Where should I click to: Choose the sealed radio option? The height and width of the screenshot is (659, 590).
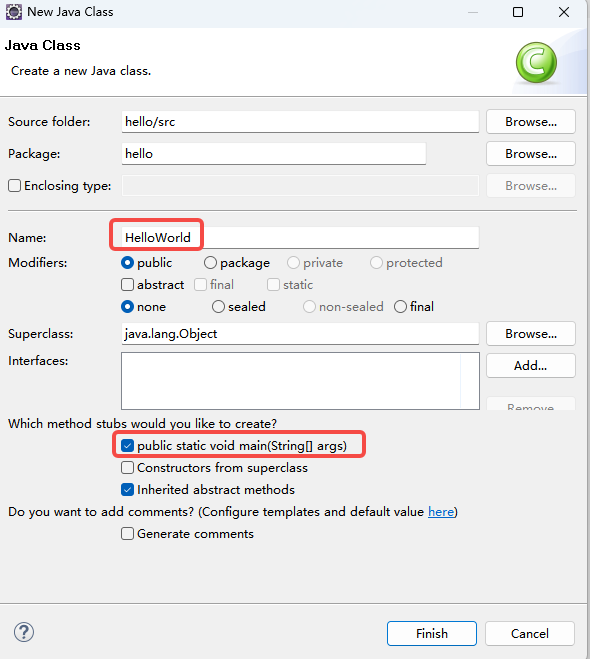click(x=218, y=306)
